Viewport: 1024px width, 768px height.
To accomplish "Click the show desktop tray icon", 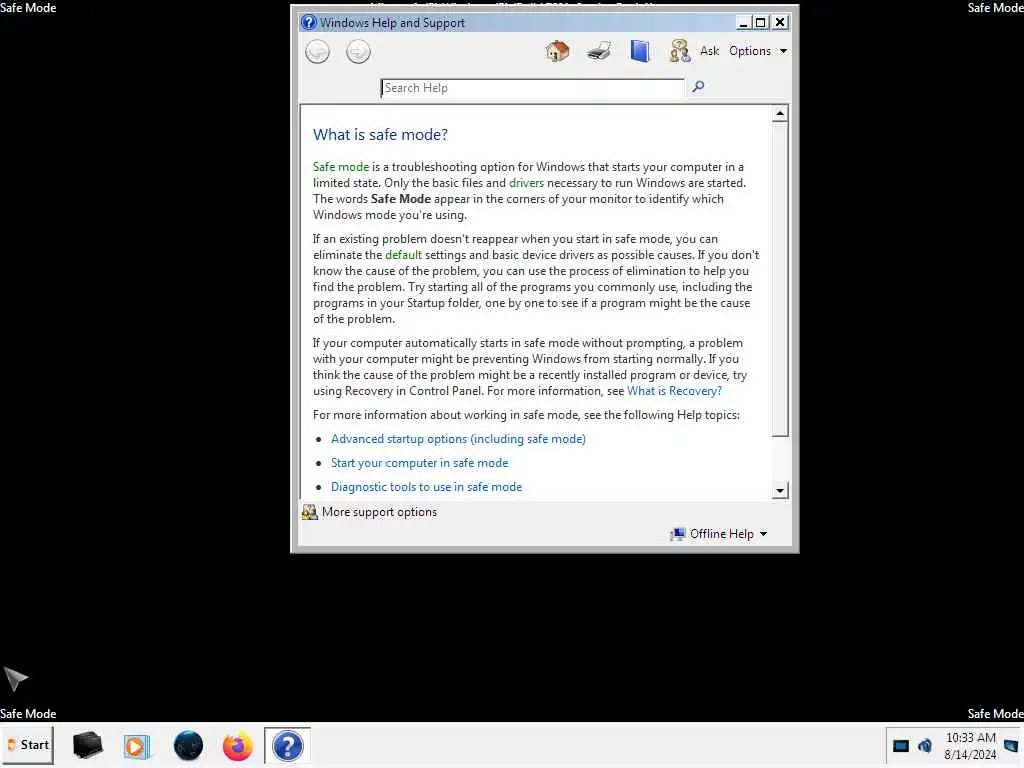I will pos(1011,746).
